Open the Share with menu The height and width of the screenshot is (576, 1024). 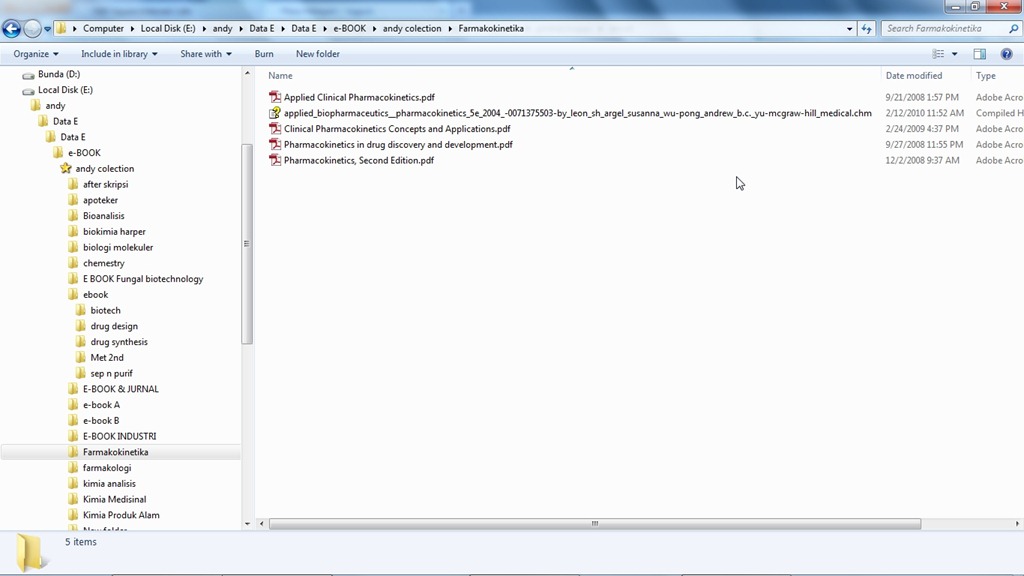click(206, 54)
